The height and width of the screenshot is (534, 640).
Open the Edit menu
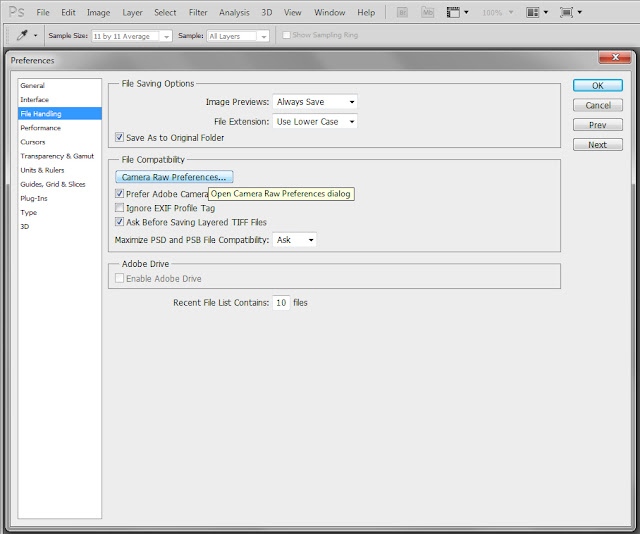(68, 13)
